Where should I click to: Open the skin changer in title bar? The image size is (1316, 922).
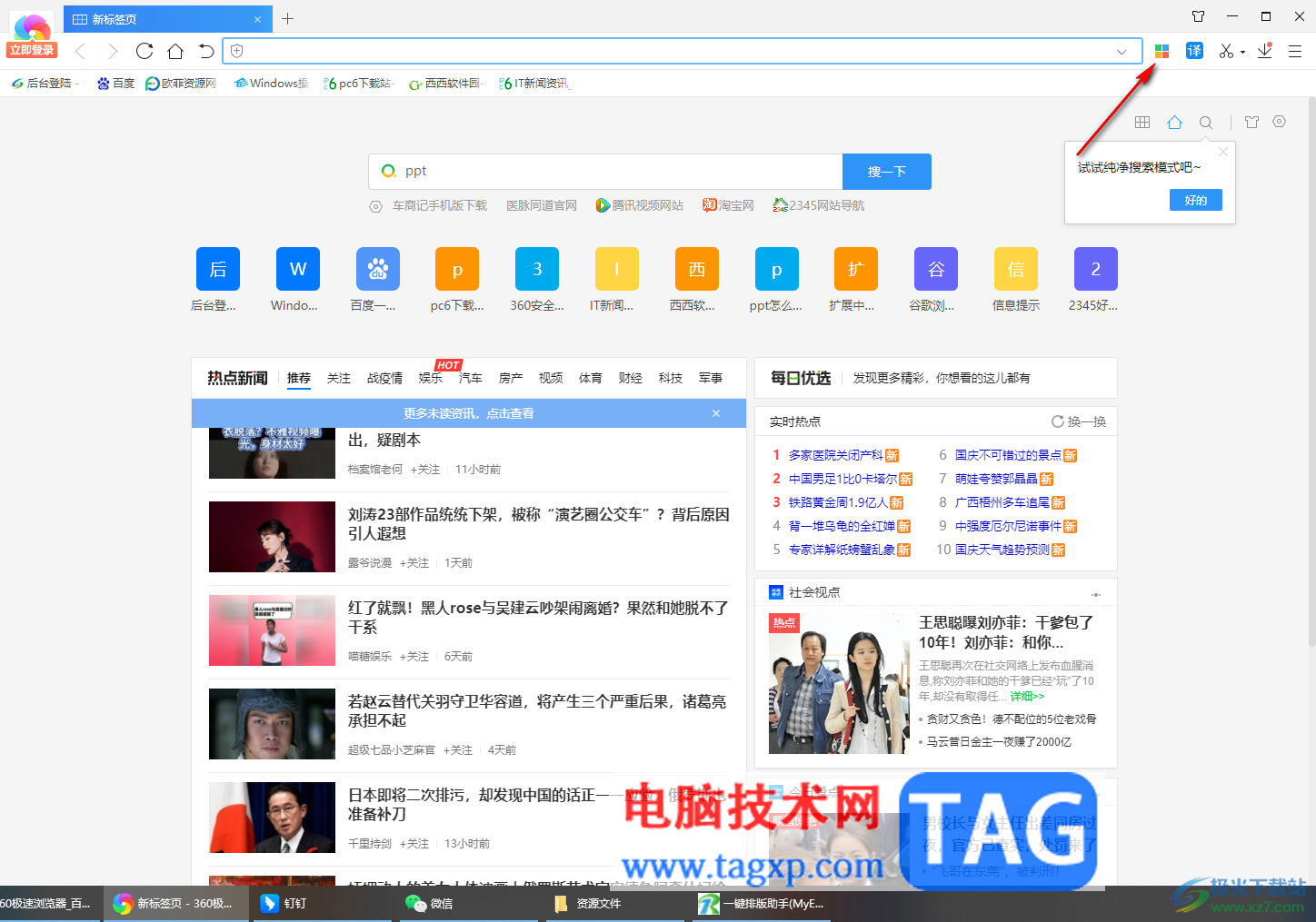(1198, 16)
